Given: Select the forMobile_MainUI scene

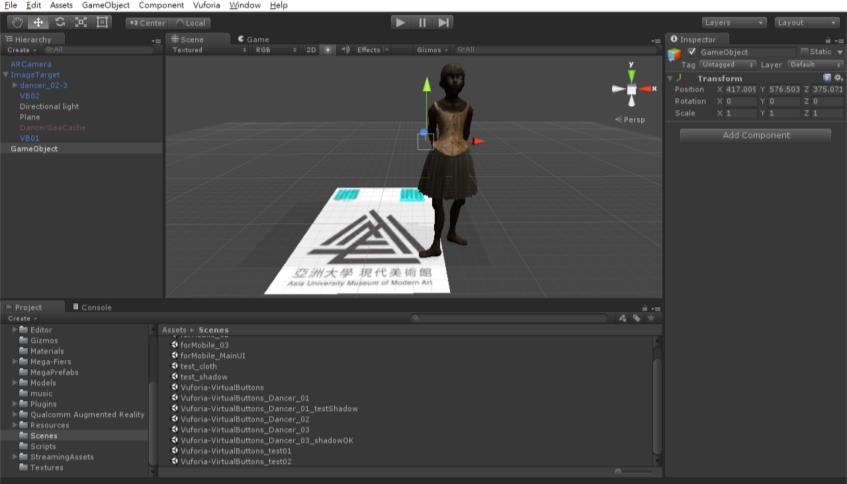Looking at the screenshot, I should pyautogui.click(x=212, y=355).
